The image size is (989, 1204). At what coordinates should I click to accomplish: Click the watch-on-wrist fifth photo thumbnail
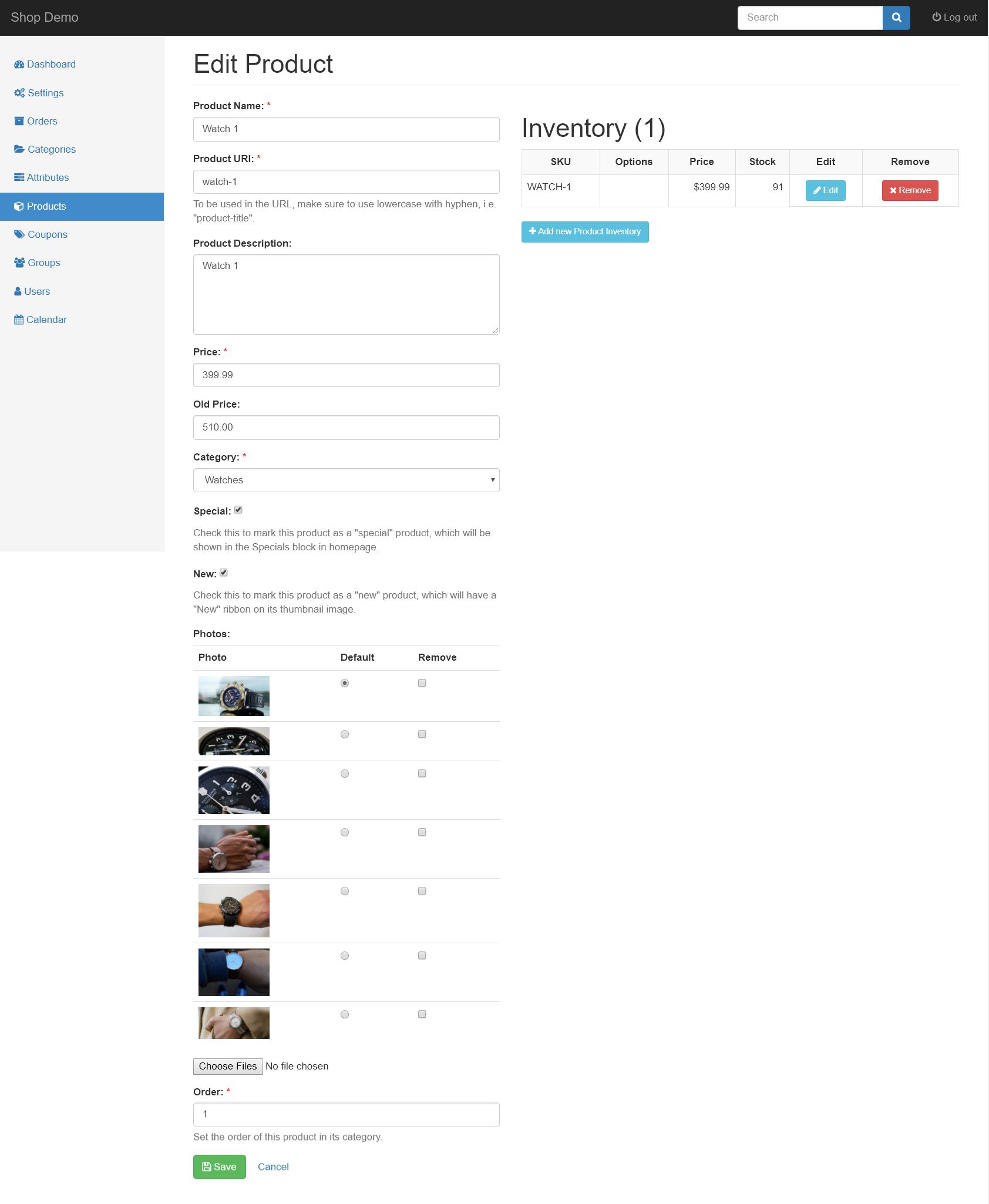[x=234, y=910]
